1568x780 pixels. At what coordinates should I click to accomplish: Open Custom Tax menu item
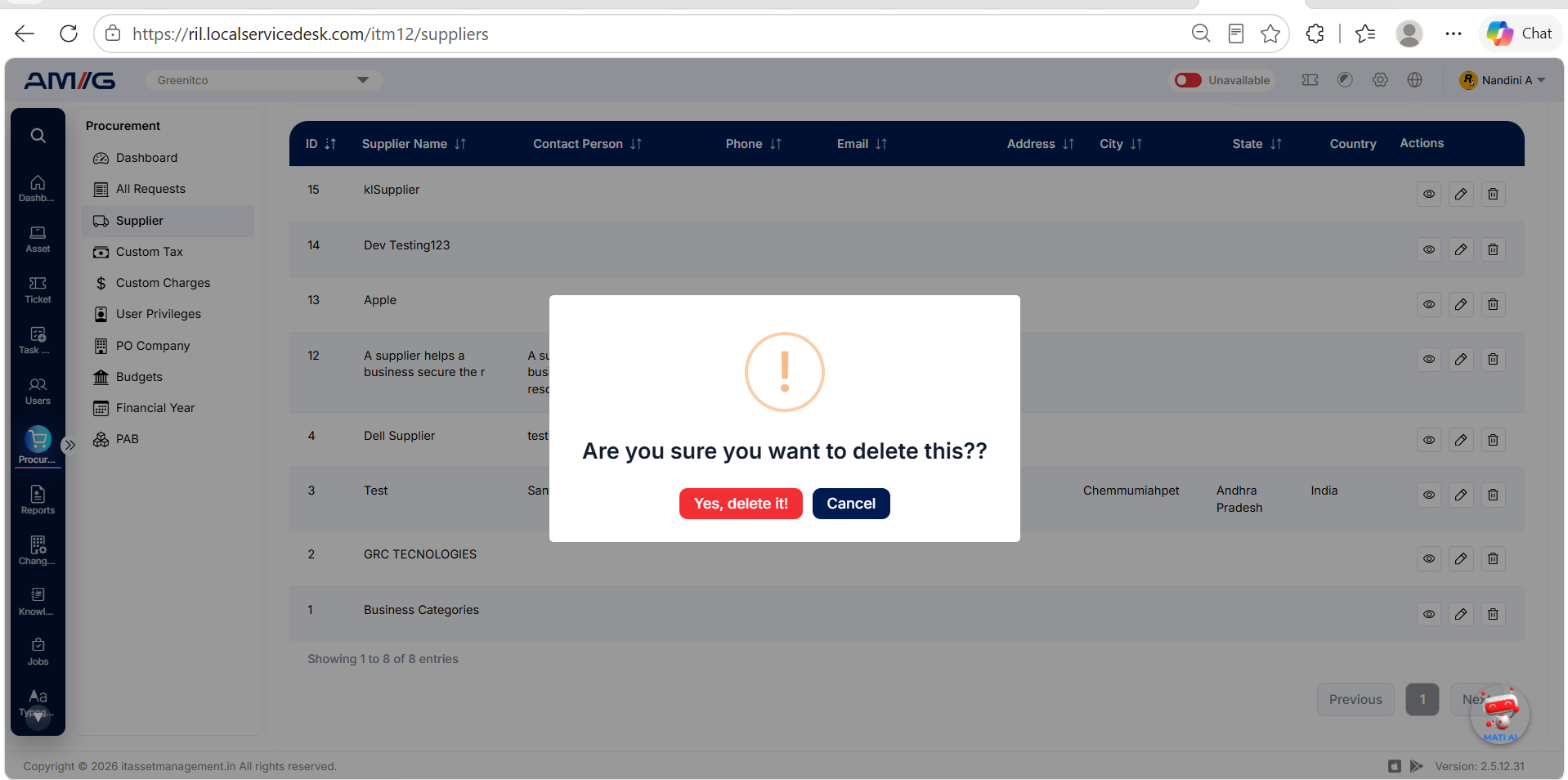tap(149, 252)
